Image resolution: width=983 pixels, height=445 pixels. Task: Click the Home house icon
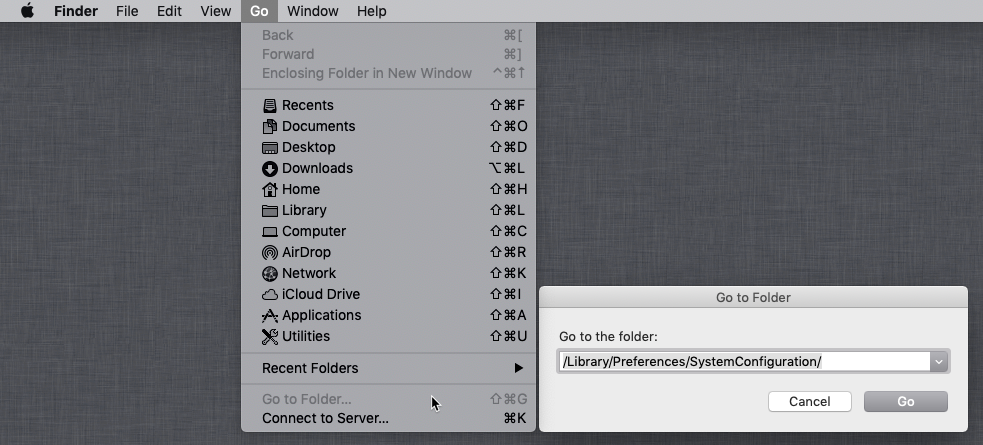270,189
